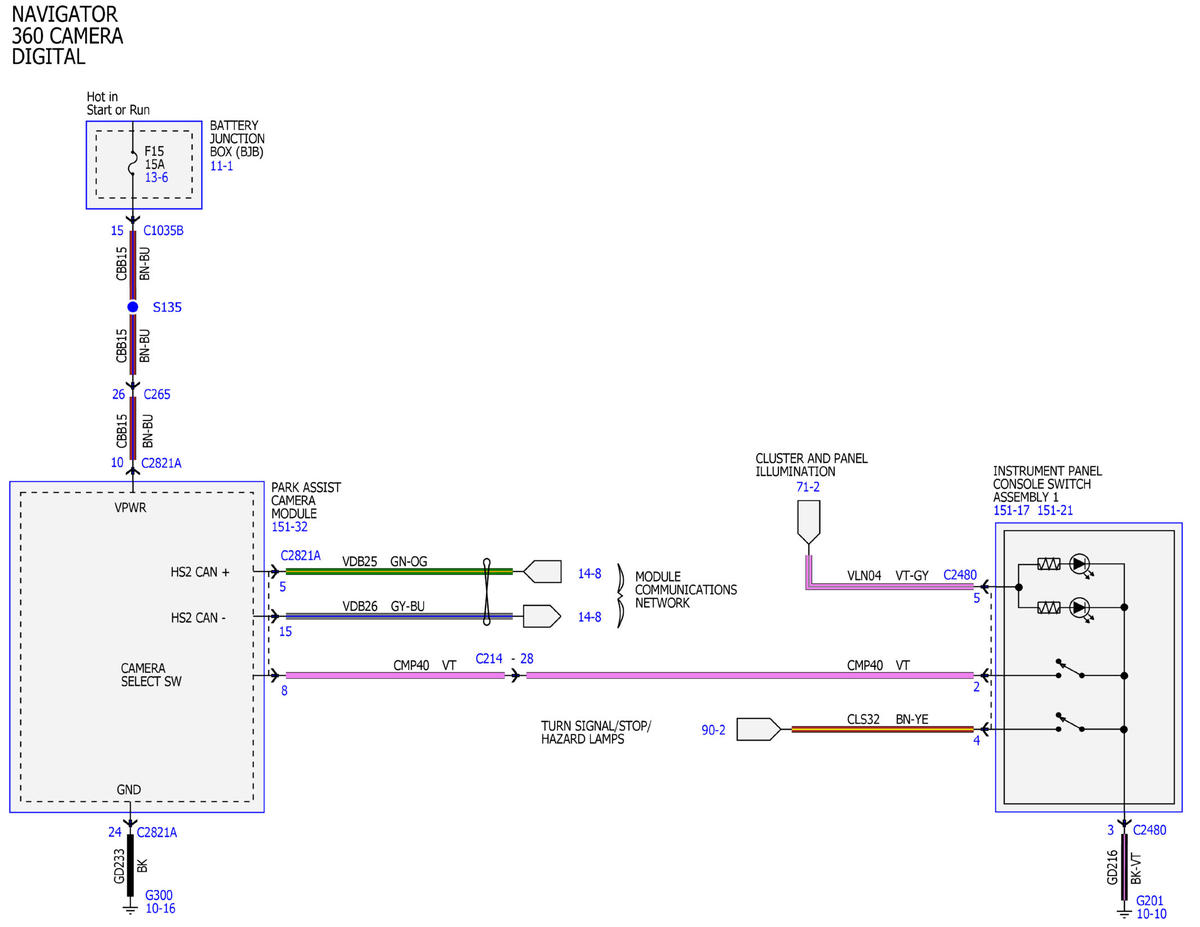Viewport: 1200px width, 927px height.
Task: Click pin number 26 at C265
Action: (118, 394)
